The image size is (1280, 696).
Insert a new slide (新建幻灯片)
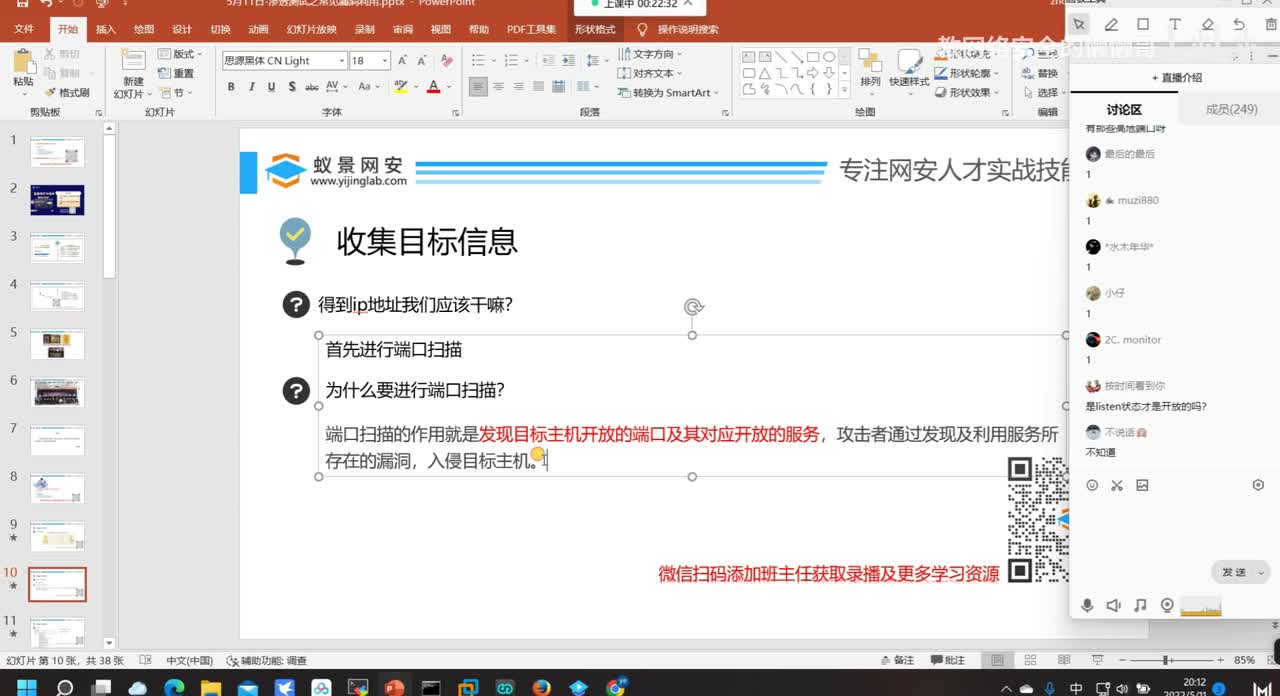(x=132, y=73)
